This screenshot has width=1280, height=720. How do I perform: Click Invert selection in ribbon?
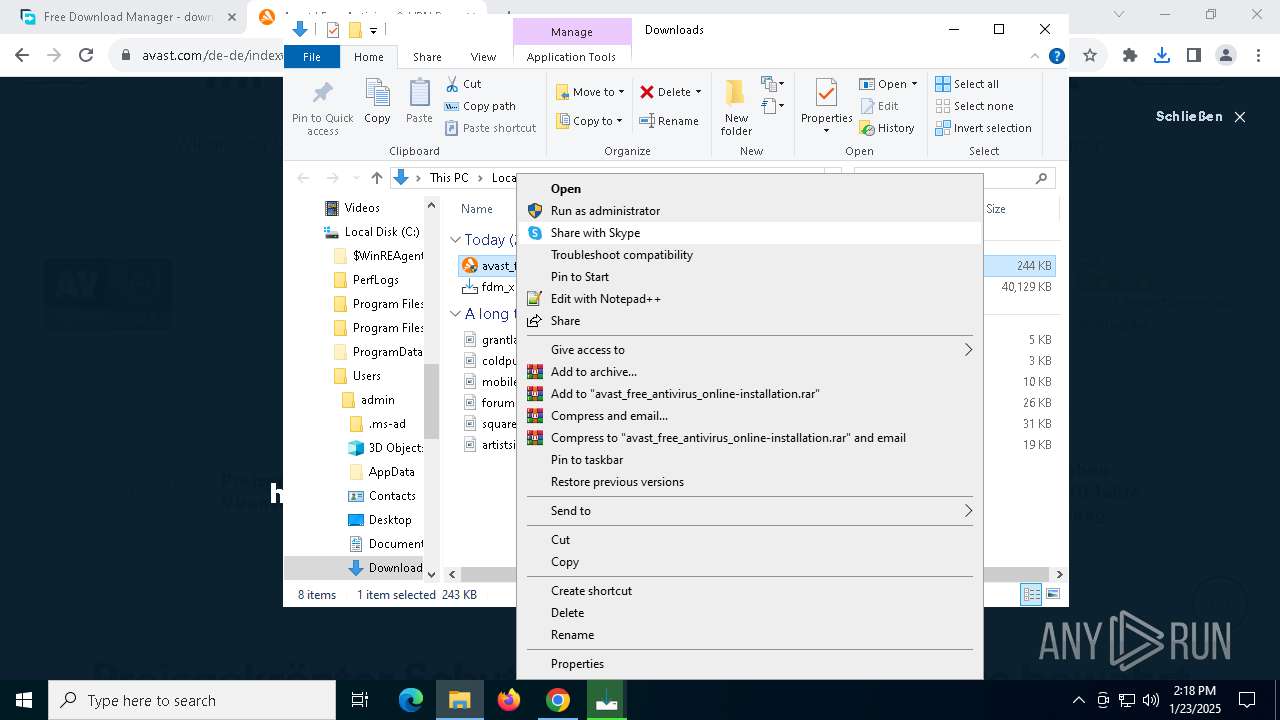pyautogui.click(x=983, y=128)
